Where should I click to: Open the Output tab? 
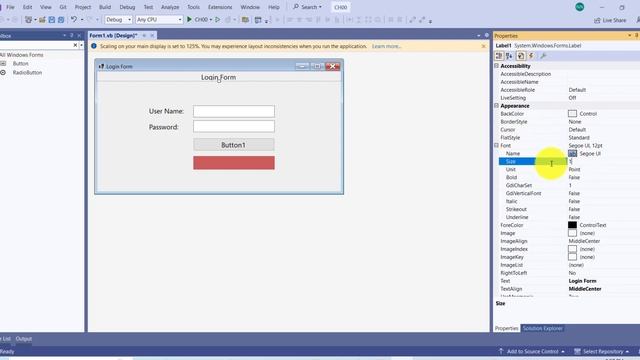click(24, 339)
